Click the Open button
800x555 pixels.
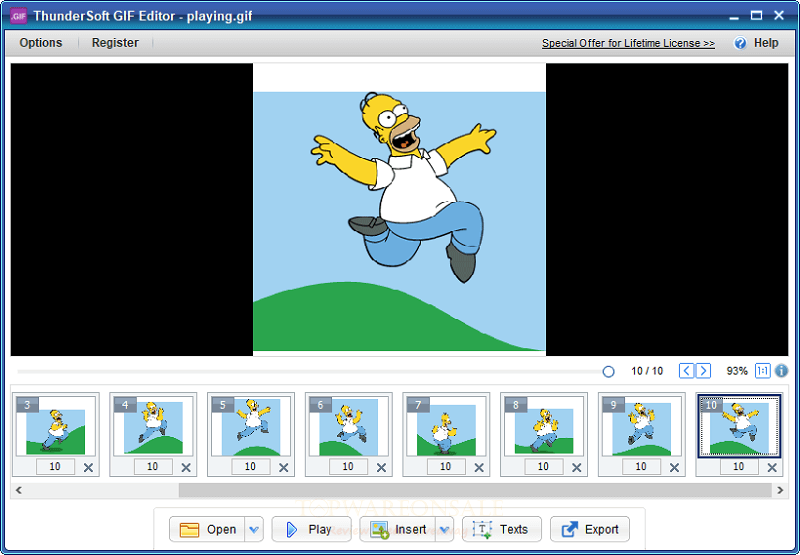(x=208, y=529)
